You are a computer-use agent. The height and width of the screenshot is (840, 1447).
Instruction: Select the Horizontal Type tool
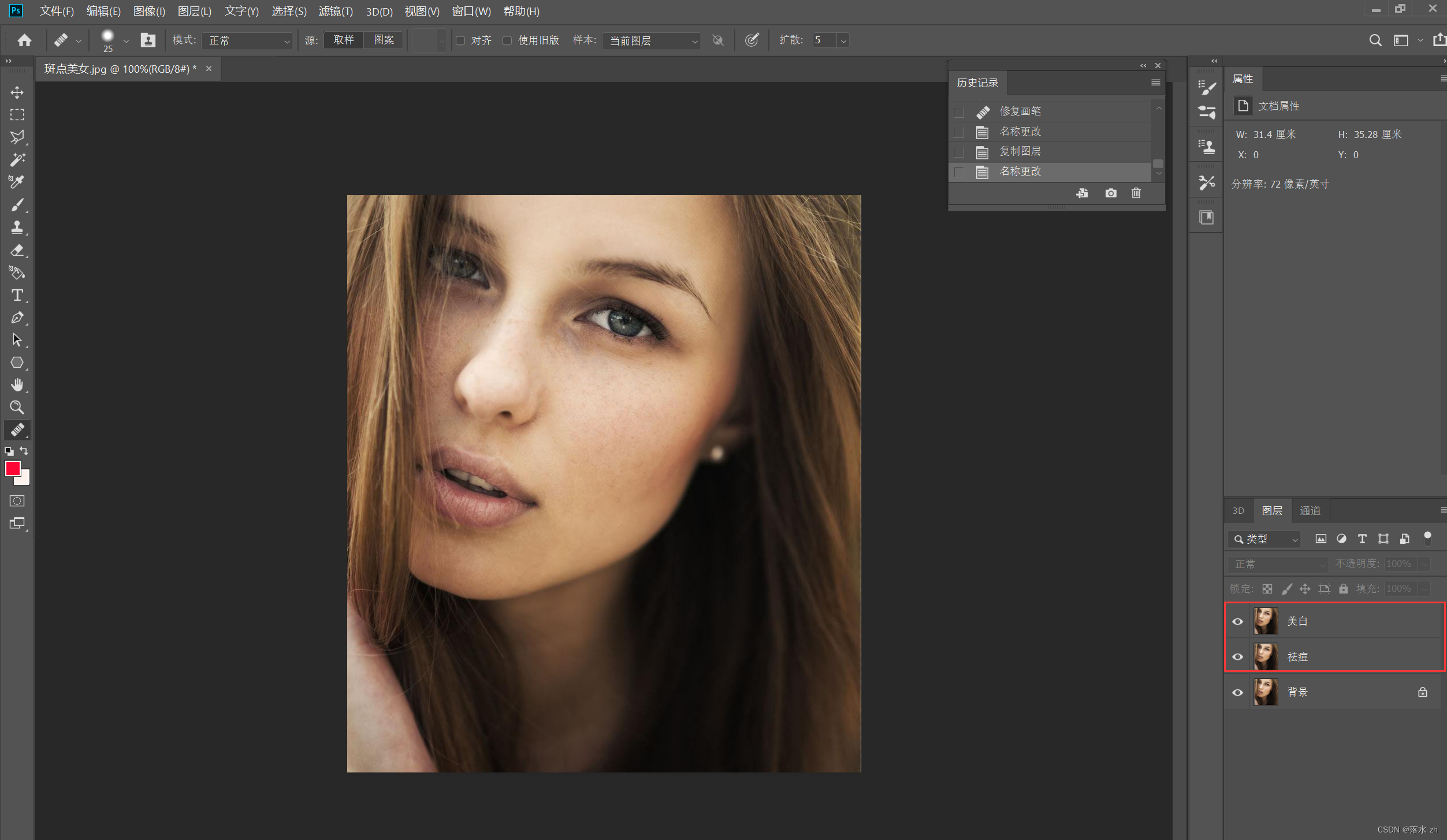tap(17, 295)
